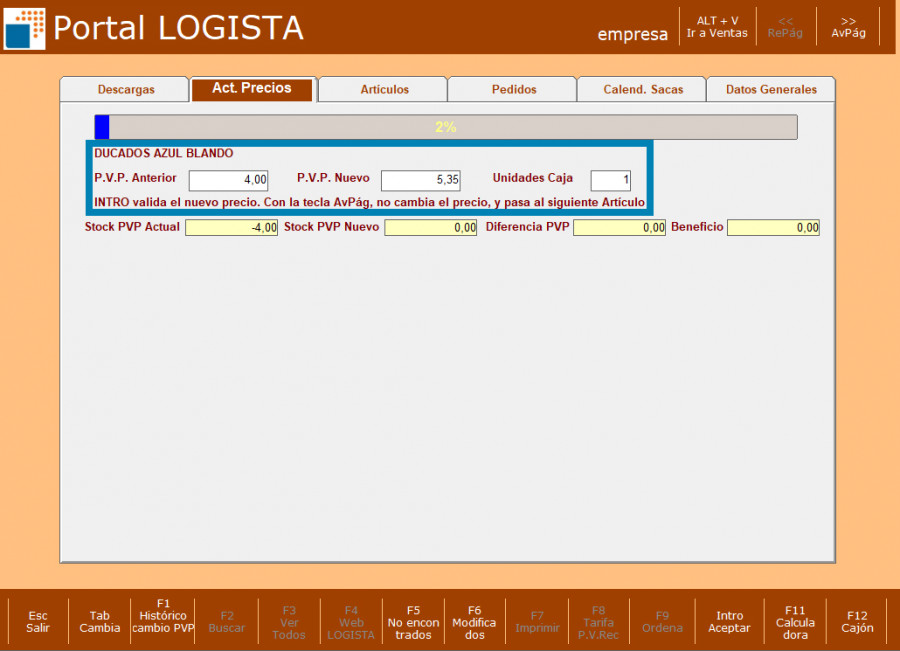Focus the P.V.P. Nuevo price field
The height and width of the screenshot is (651, 900).
pos(420,181)
